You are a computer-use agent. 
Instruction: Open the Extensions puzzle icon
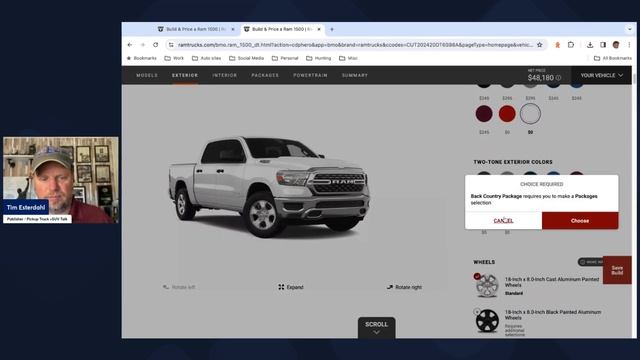[x=571, y=45]
